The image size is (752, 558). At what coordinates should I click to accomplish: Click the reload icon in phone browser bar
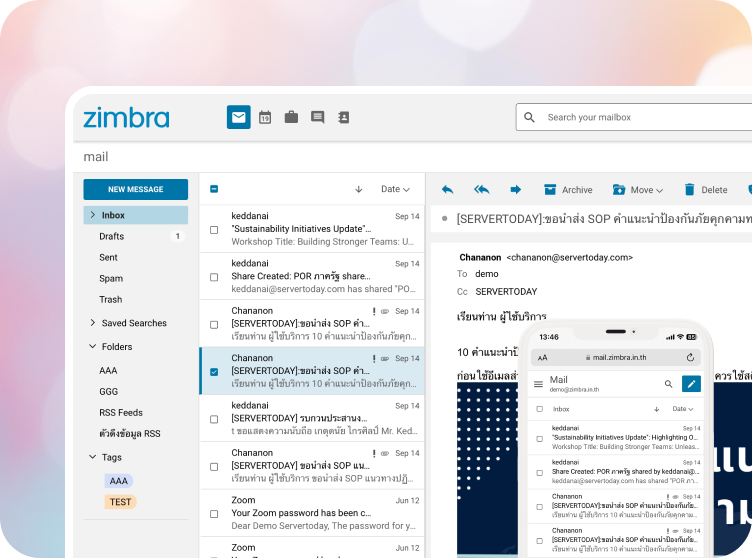pyautogui.click(x=690, y=357)
